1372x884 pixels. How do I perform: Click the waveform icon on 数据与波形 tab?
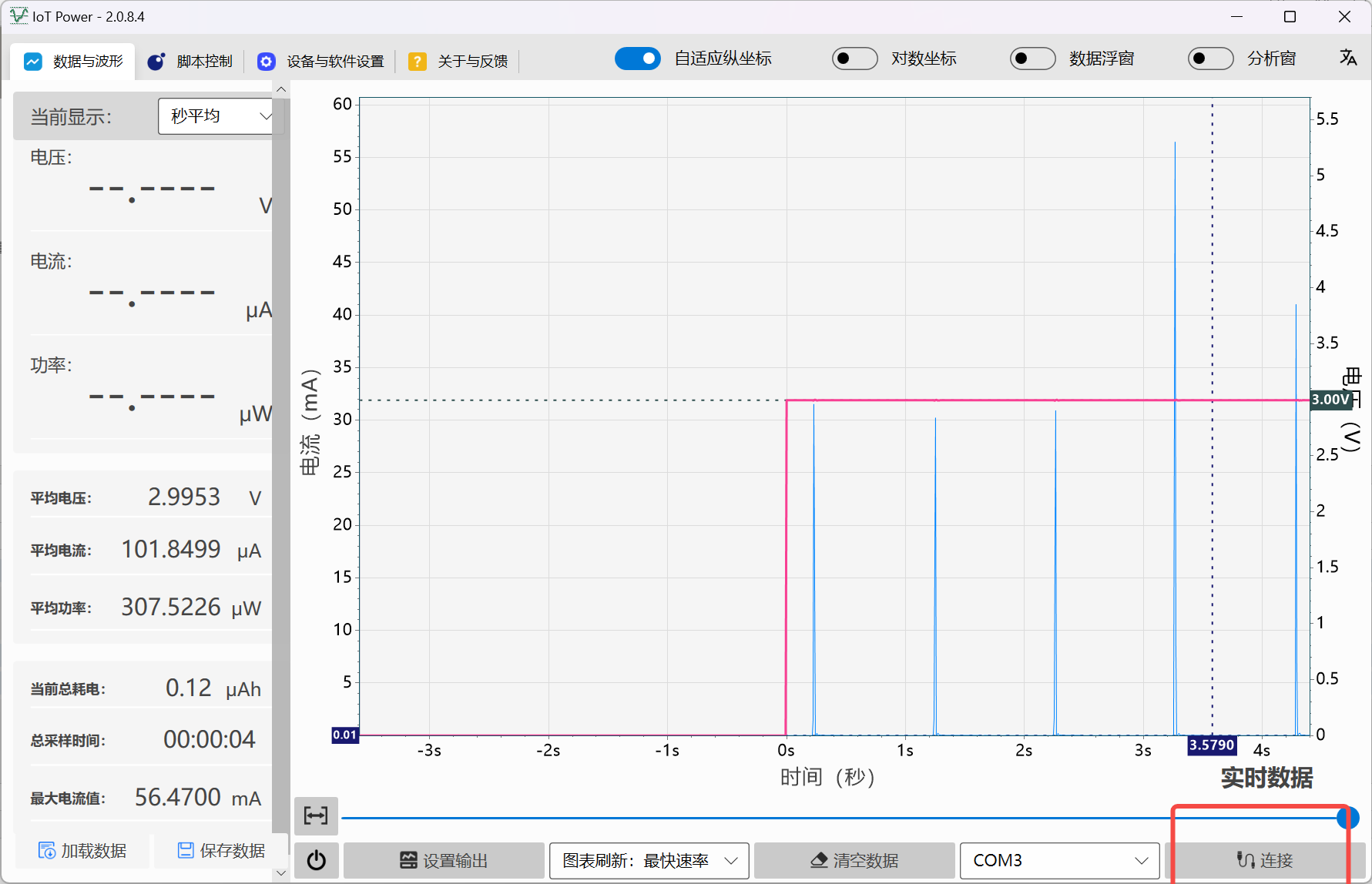pos(33,62)
